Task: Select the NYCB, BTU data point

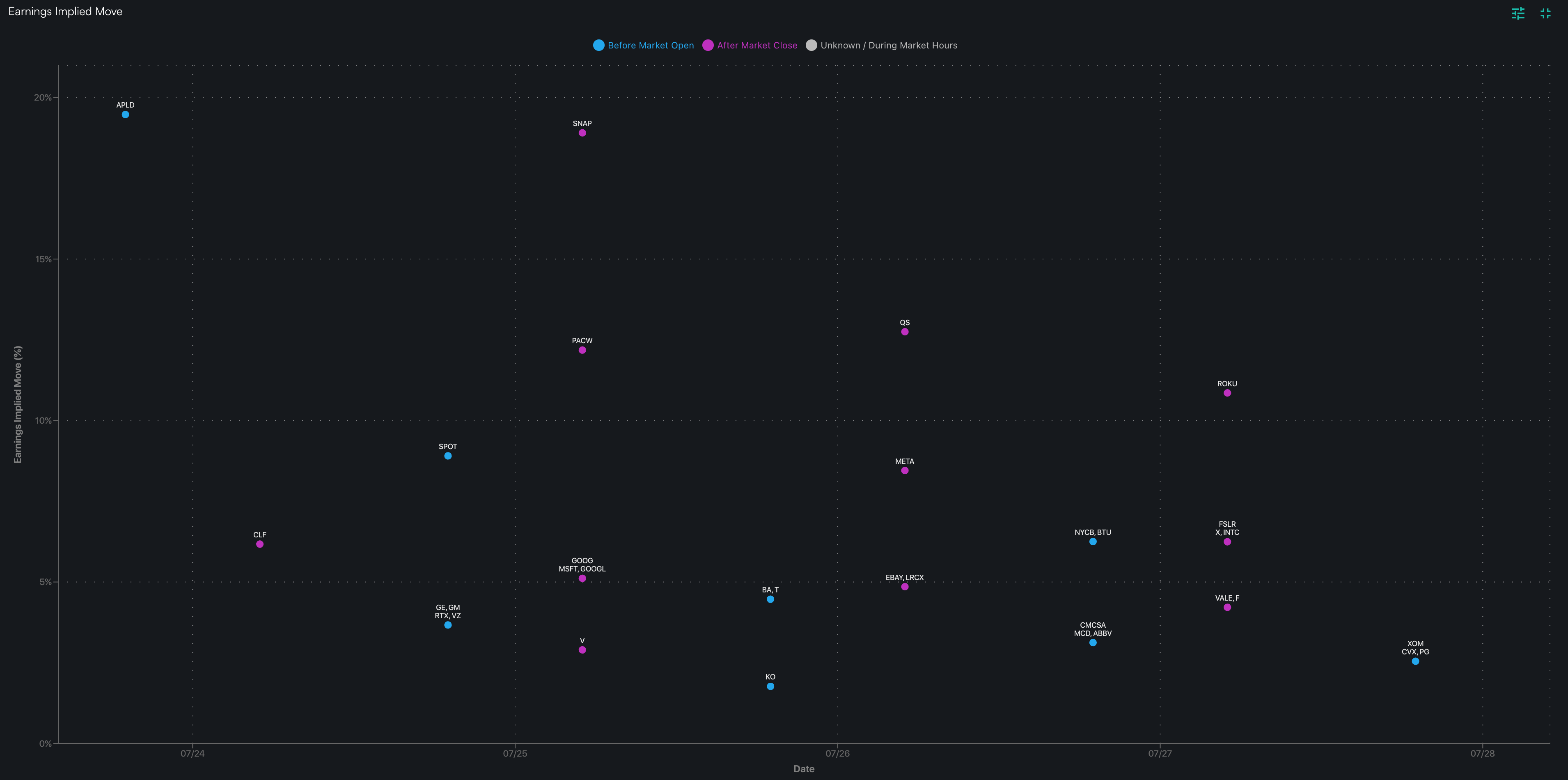Action: 1093,541
